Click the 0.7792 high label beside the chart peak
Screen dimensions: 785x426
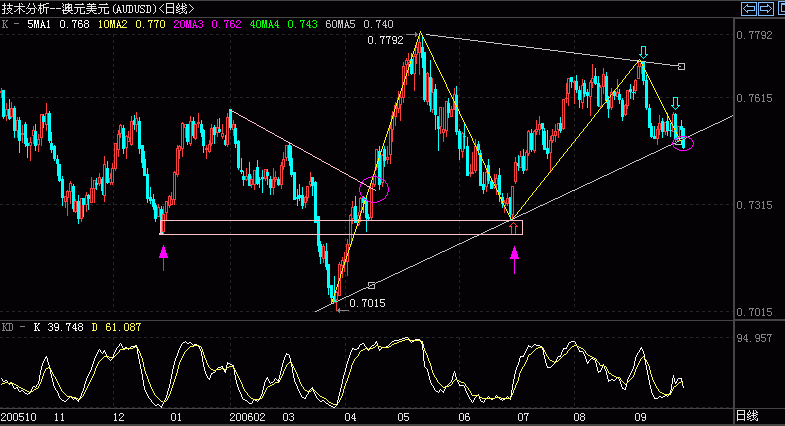click(385, 41)
